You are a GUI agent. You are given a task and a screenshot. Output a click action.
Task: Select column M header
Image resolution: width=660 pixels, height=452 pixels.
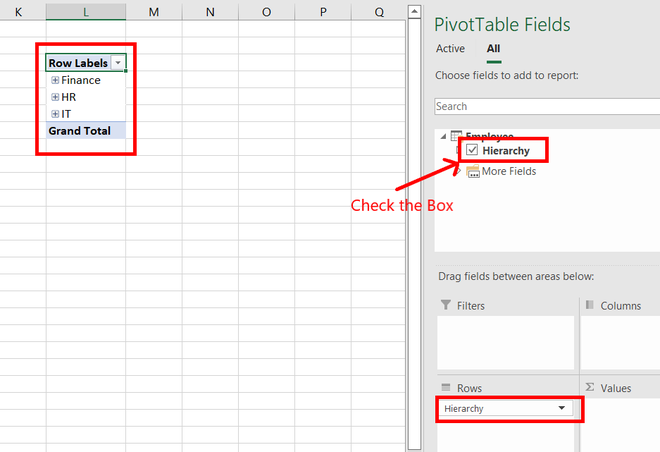click(154, 12)
